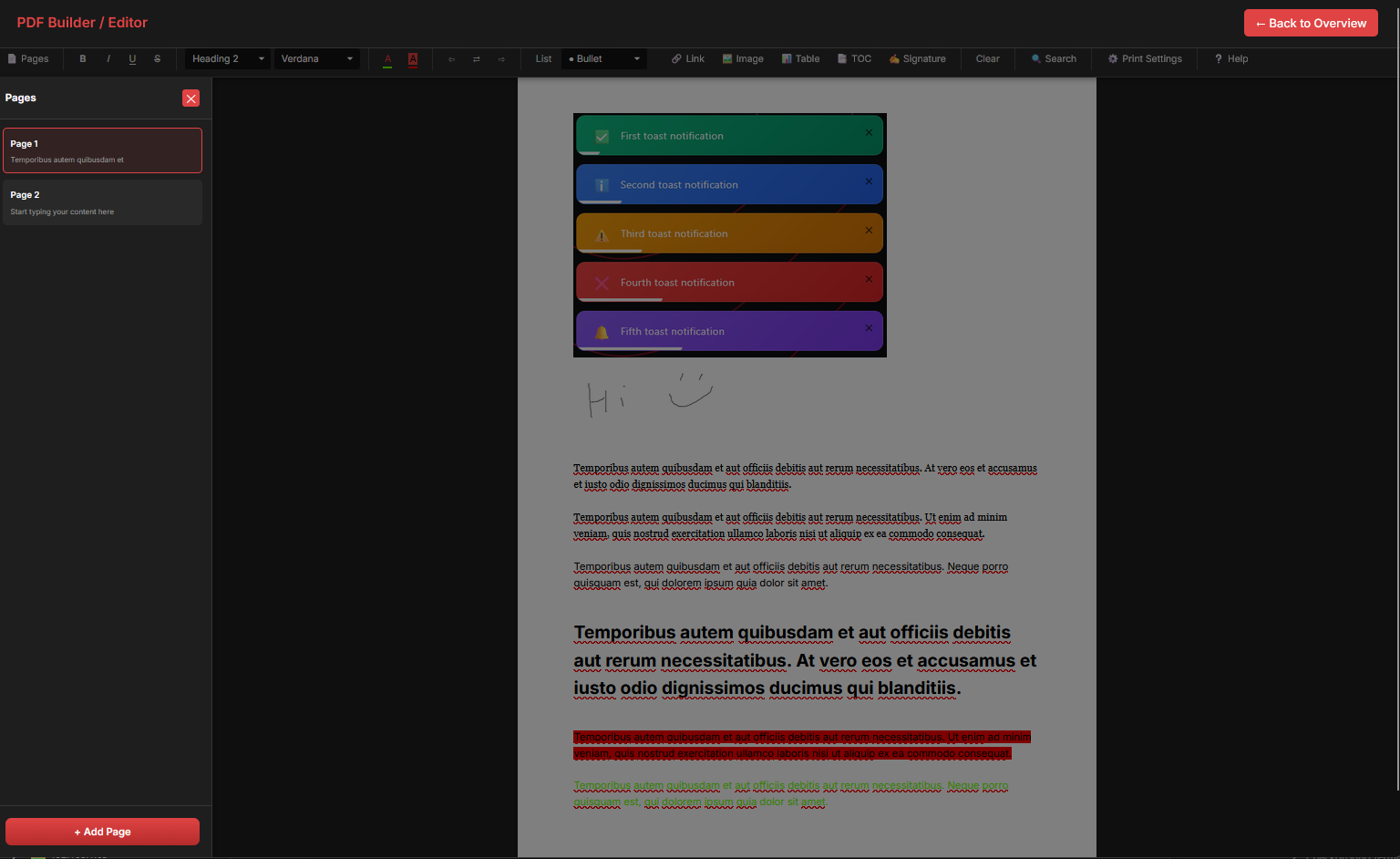Go back to Overview
Viewport: 1400px width, 859px height.
[1311, 23]
